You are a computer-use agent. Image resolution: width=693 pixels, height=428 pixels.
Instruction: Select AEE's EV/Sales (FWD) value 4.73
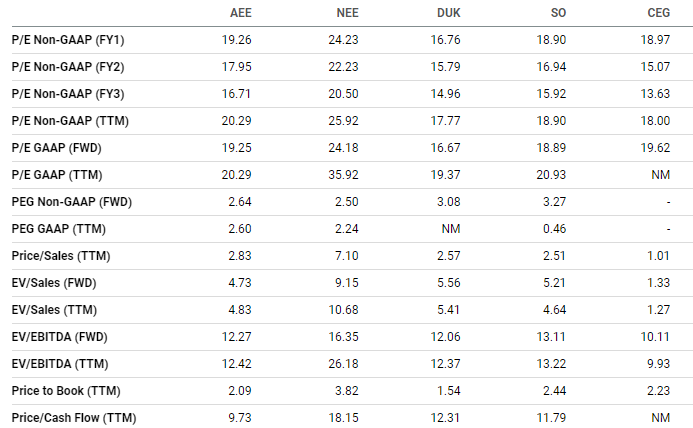click(240, 283)
